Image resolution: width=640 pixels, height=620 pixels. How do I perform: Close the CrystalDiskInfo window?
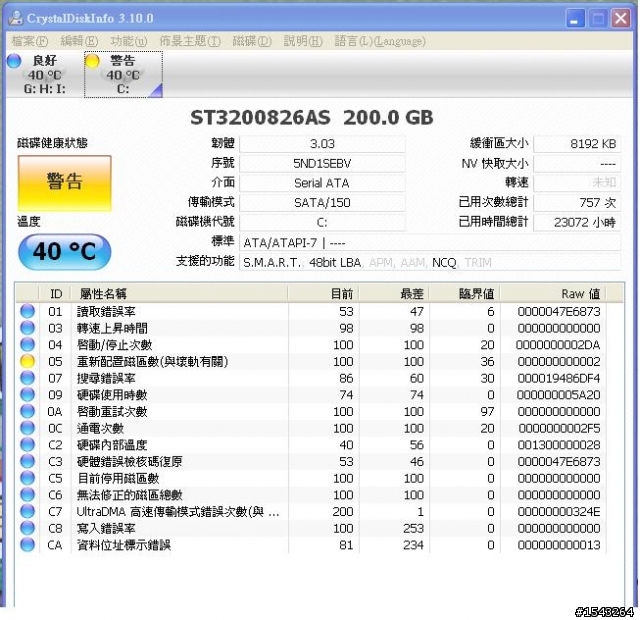pos(621,18)
